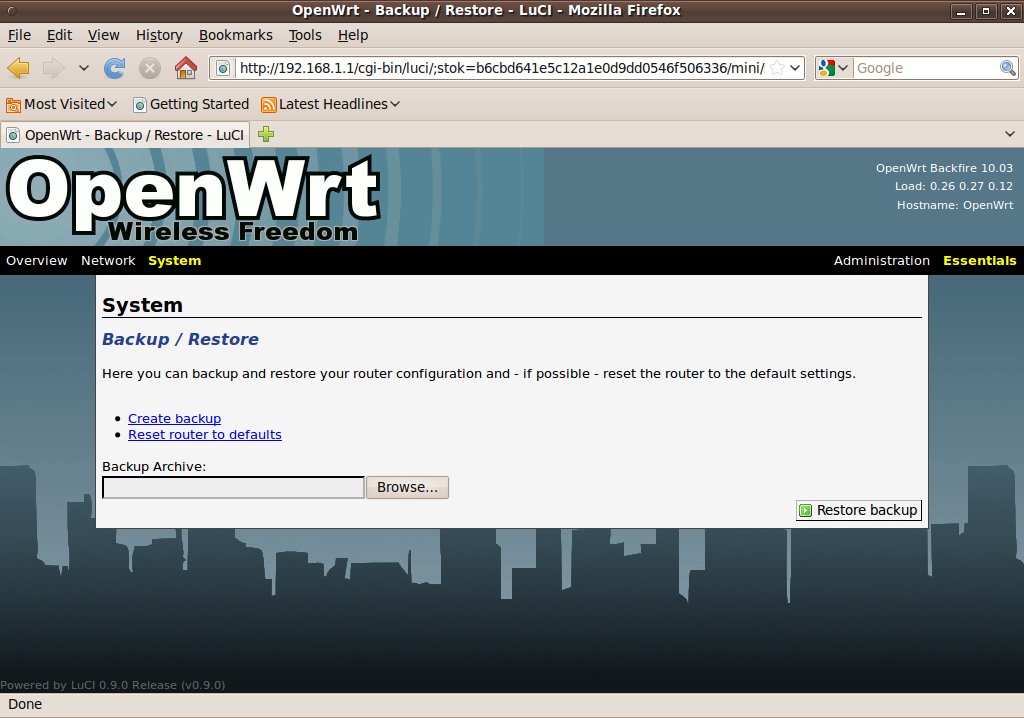The image size is (1024, 718).
Task: Click the Create backup link
Action: pos(174,419)
